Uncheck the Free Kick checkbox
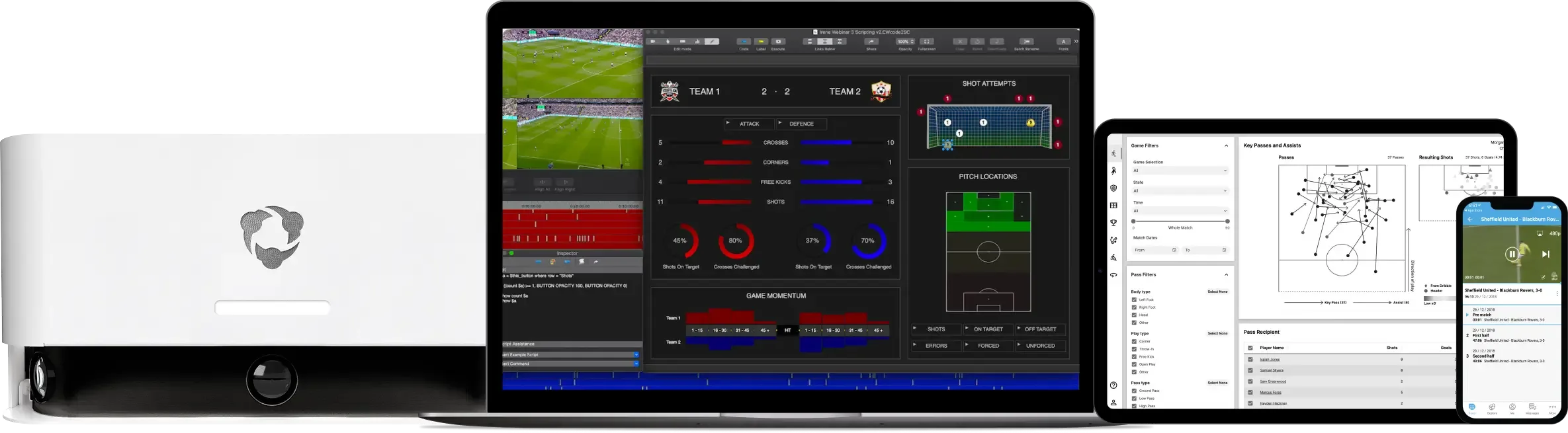Screen dimensions: 1568x433 coord(1134,357)
